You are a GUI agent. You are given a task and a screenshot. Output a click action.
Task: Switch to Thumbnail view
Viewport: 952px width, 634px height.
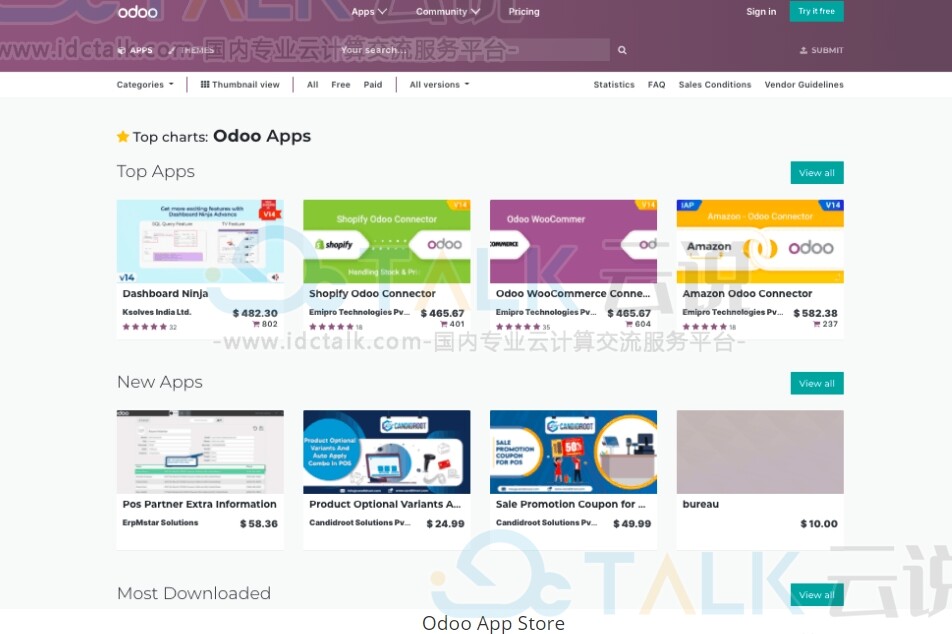pyautogui.click(x=240, y=84)
